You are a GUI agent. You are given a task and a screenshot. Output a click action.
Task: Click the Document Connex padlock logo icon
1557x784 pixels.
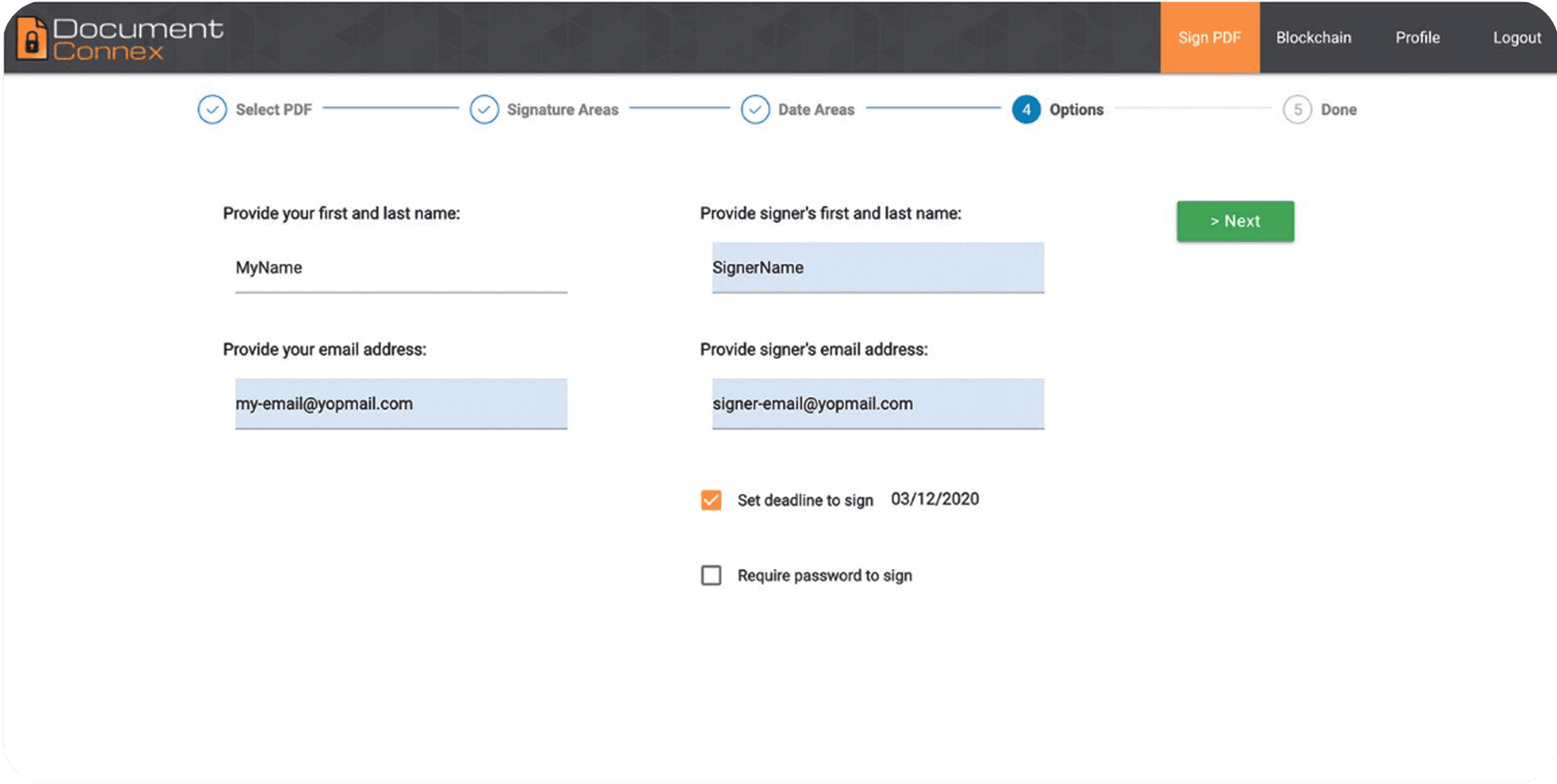32,38
